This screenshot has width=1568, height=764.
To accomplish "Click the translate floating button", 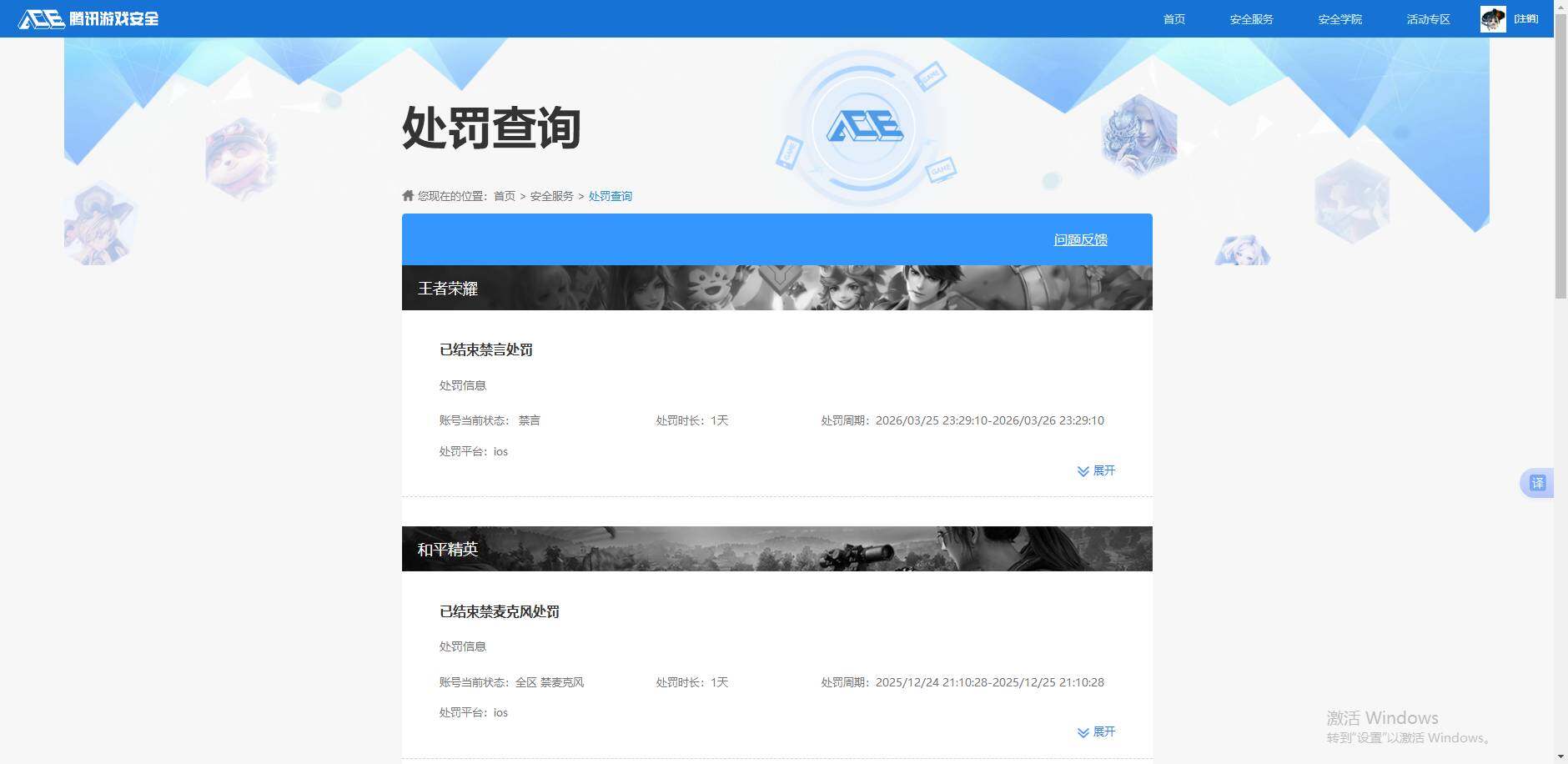I will [1537, 483].
